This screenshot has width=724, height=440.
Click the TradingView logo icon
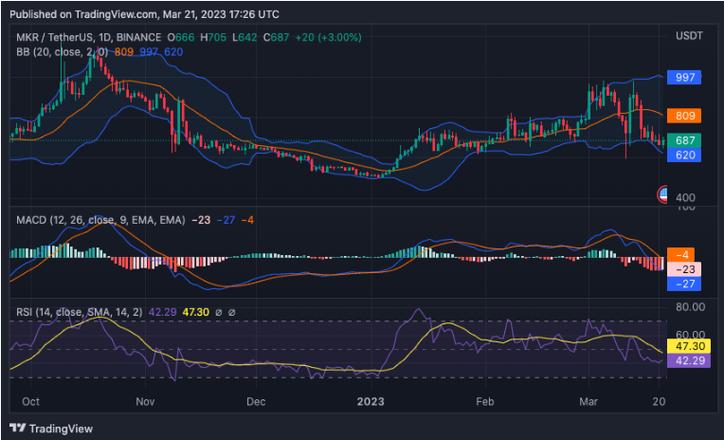pyautogui.click(x=18, y=428)
